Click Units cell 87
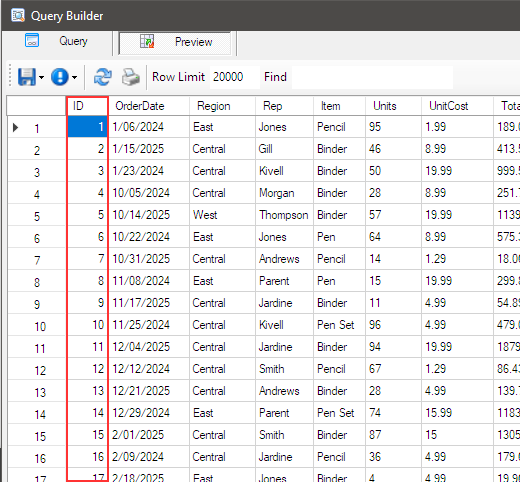Image resolution: width=520 pixels, height=482 pixels. [x=393, y=435]
